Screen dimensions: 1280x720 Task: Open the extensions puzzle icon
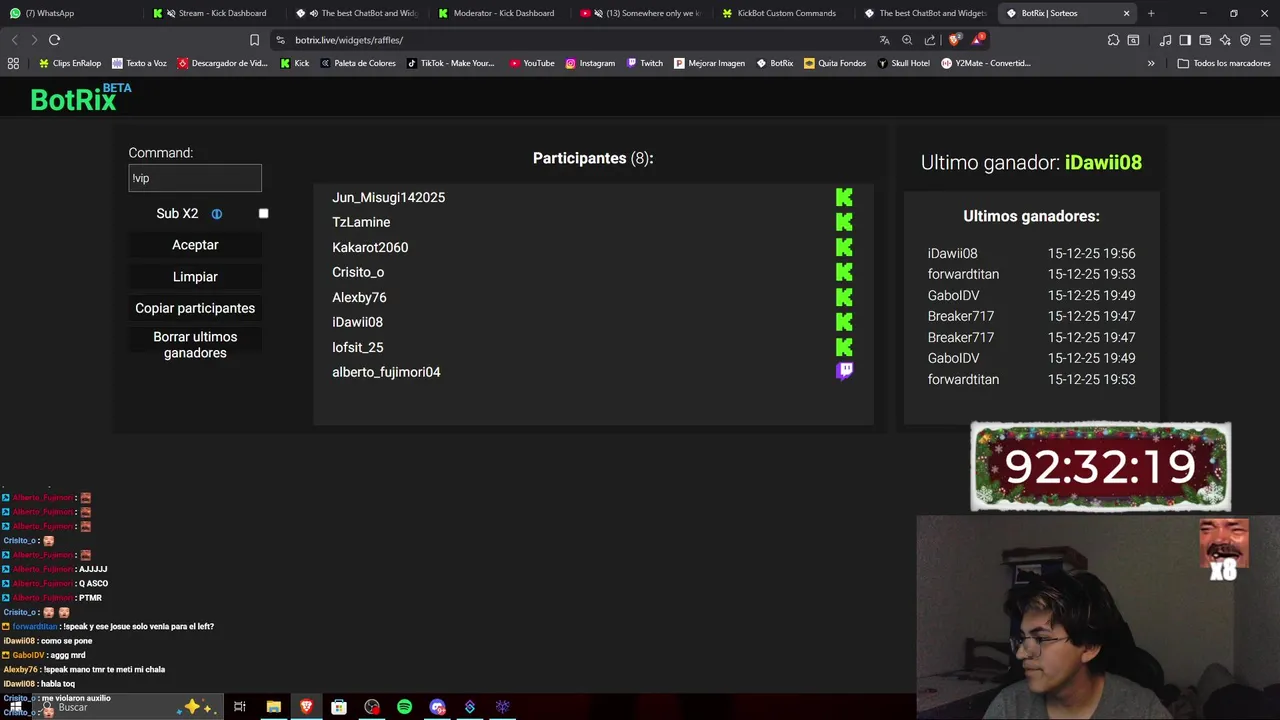tap(1113, 40)
